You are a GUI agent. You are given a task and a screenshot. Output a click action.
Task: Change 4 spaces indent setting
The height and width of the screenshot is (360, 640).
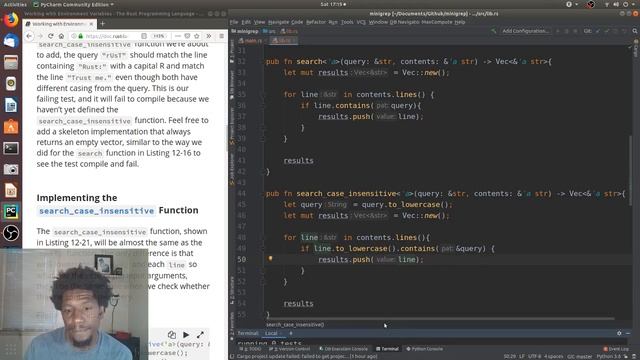pyautogui.click(x=553, y=356)
